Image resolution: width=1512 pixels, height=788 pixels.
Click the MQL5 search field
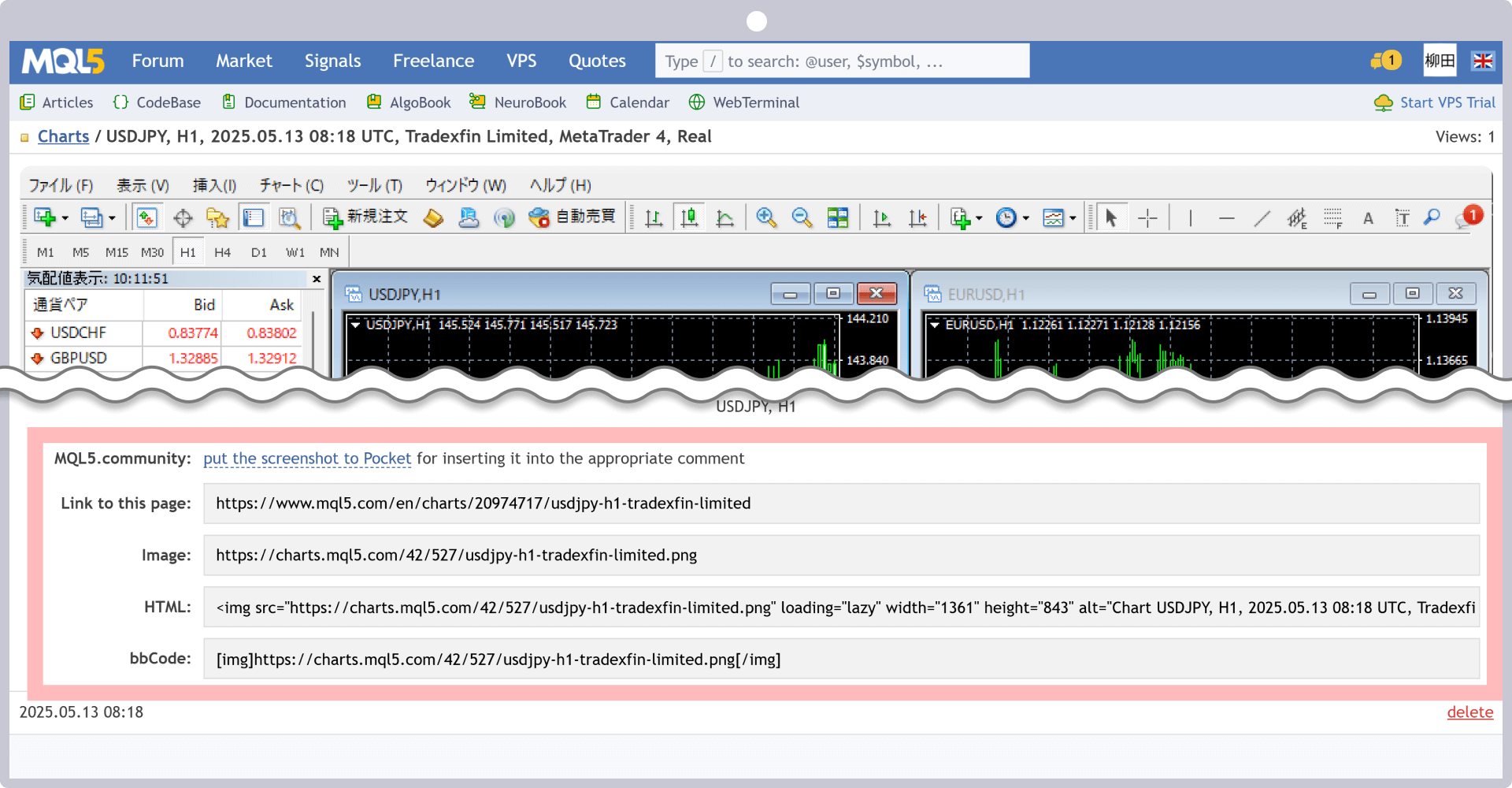[843, 61]
